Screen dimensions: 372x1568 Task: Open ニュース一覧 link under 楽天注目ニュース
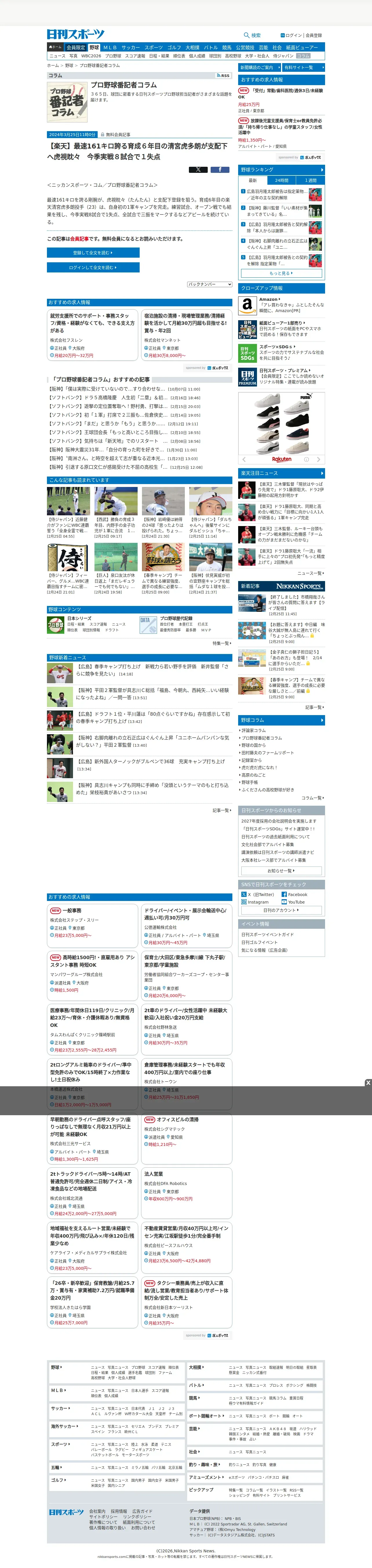311,574
